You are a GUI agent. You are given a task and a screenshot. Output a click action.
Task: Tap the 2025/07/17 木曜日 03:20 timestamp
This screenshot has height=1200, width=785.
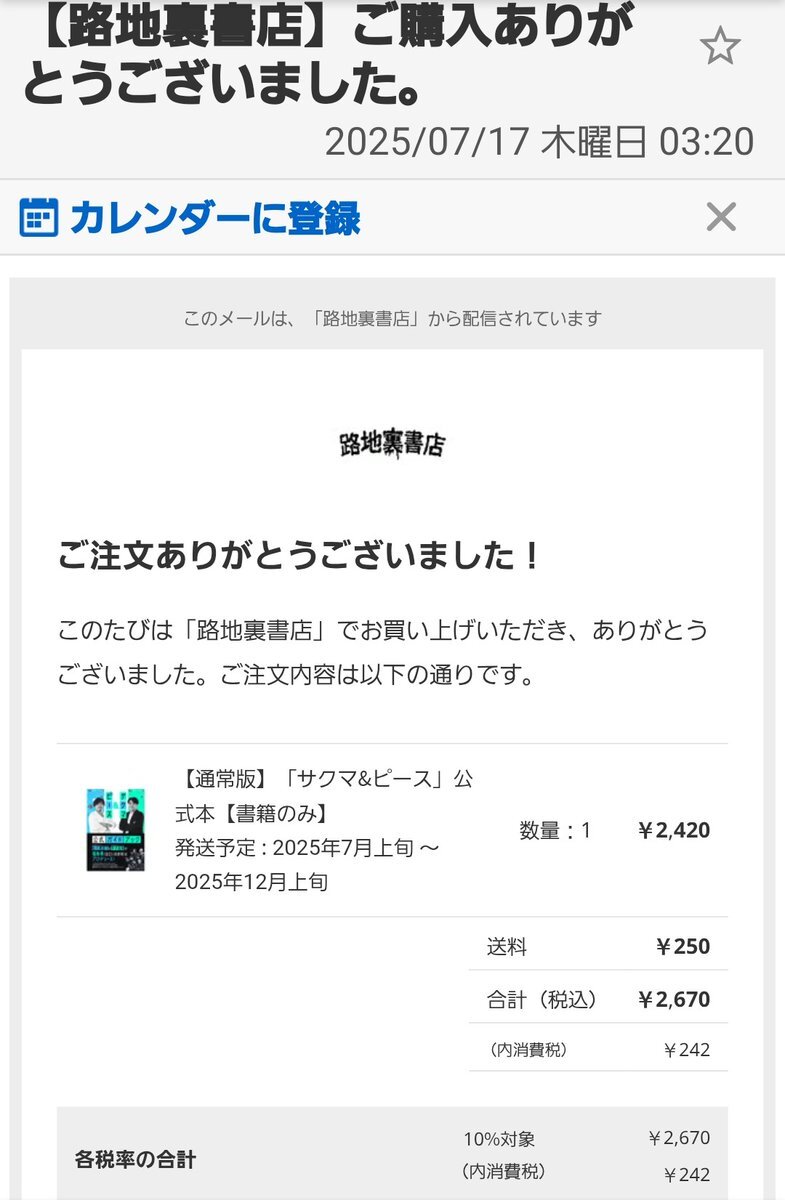[x=539, y=142]
